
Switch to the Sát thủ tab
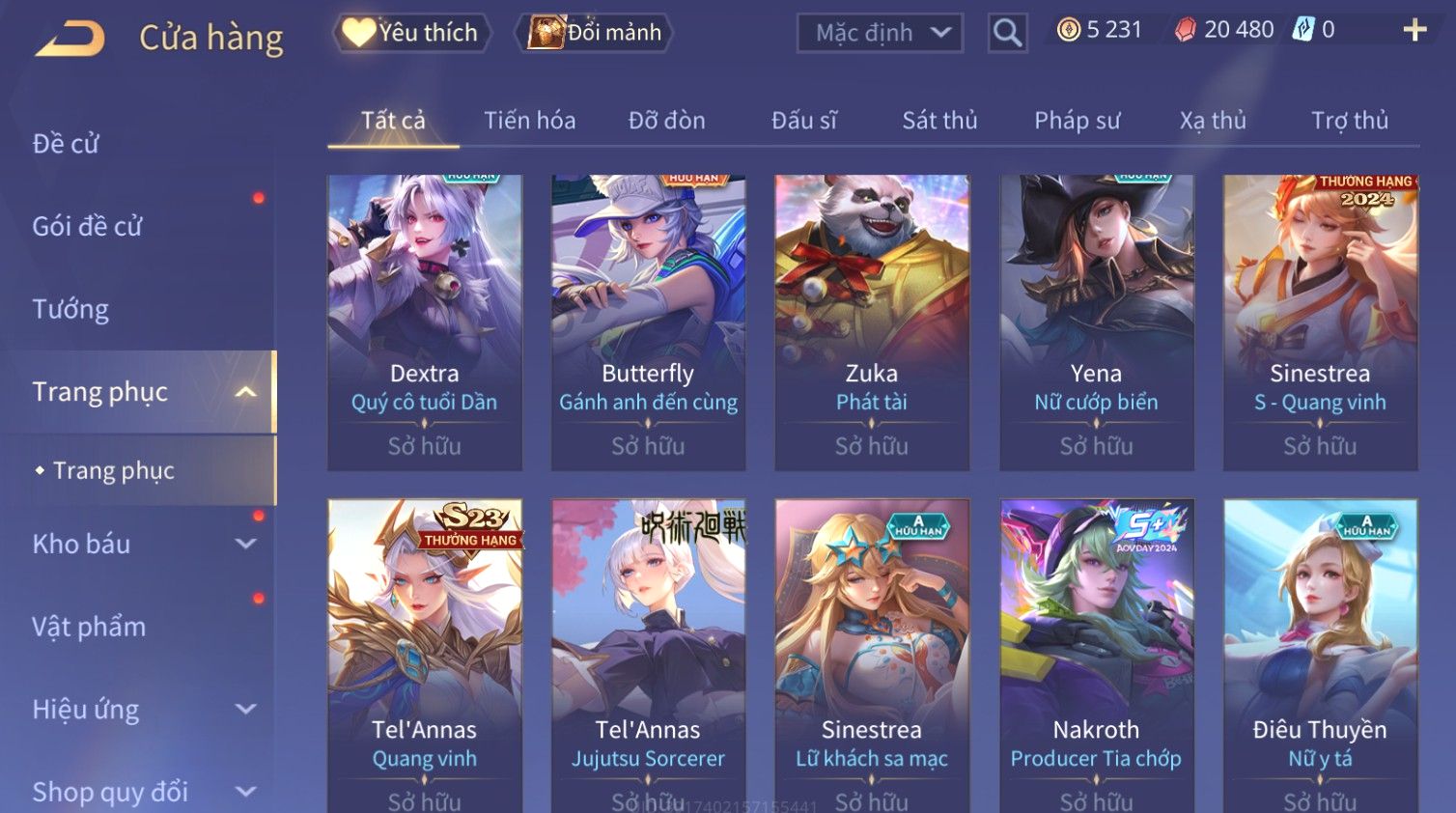(x=939, y=121)
